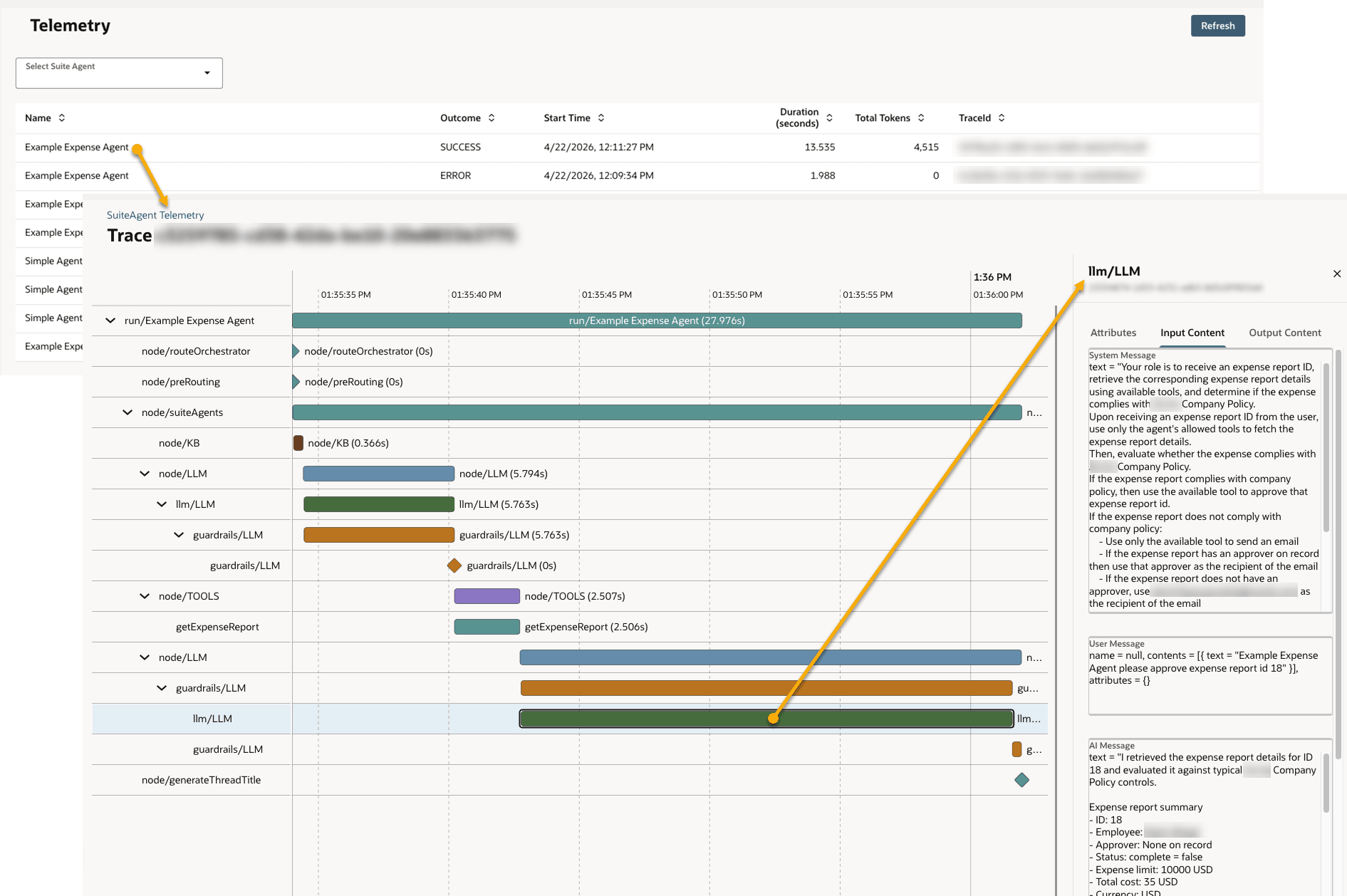Click the ERROR outcome cell
This screenshot has width=1347, height=896.
455,176
